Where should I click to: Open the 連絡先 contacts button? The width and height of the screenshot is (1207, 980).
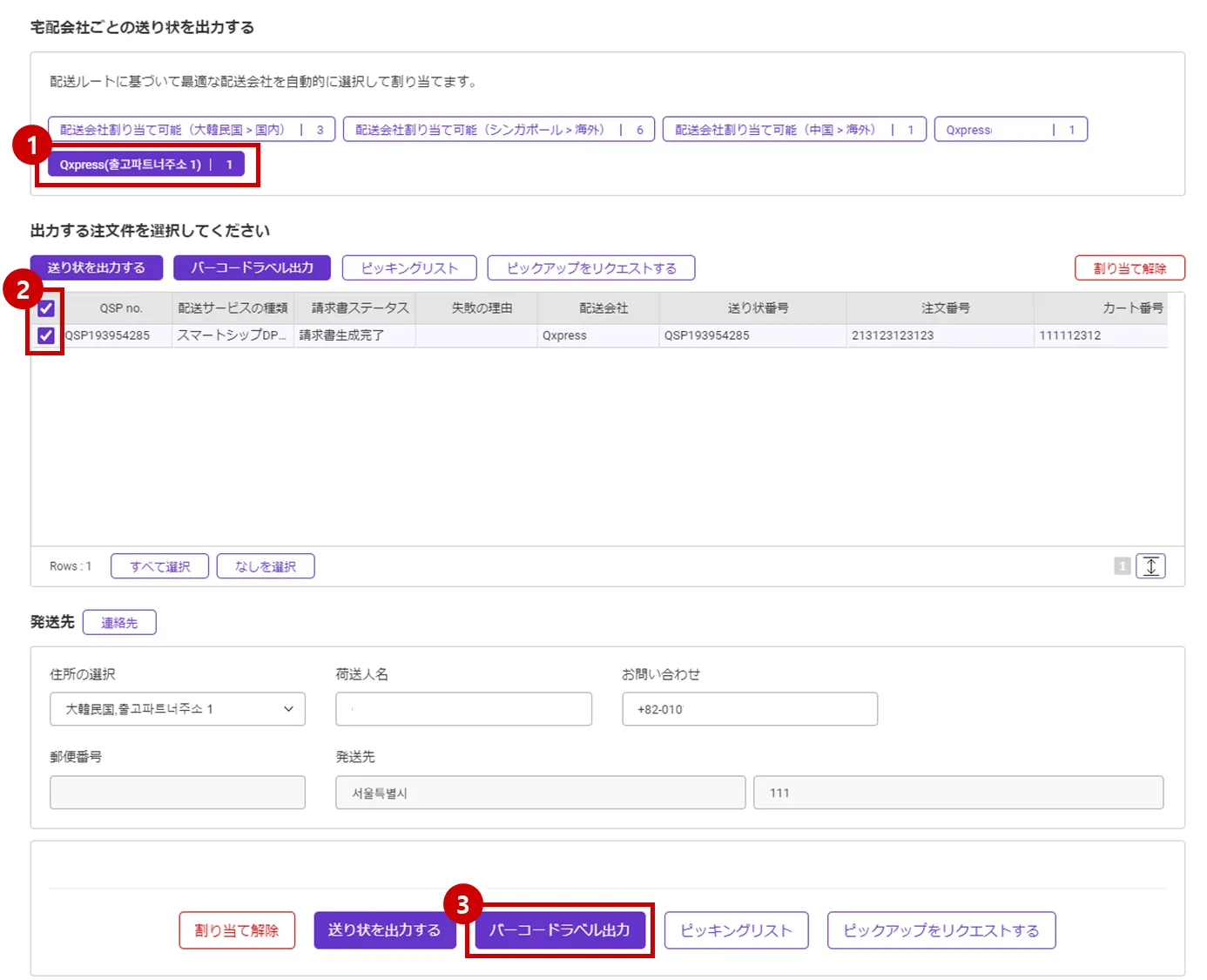click(119, 623)
